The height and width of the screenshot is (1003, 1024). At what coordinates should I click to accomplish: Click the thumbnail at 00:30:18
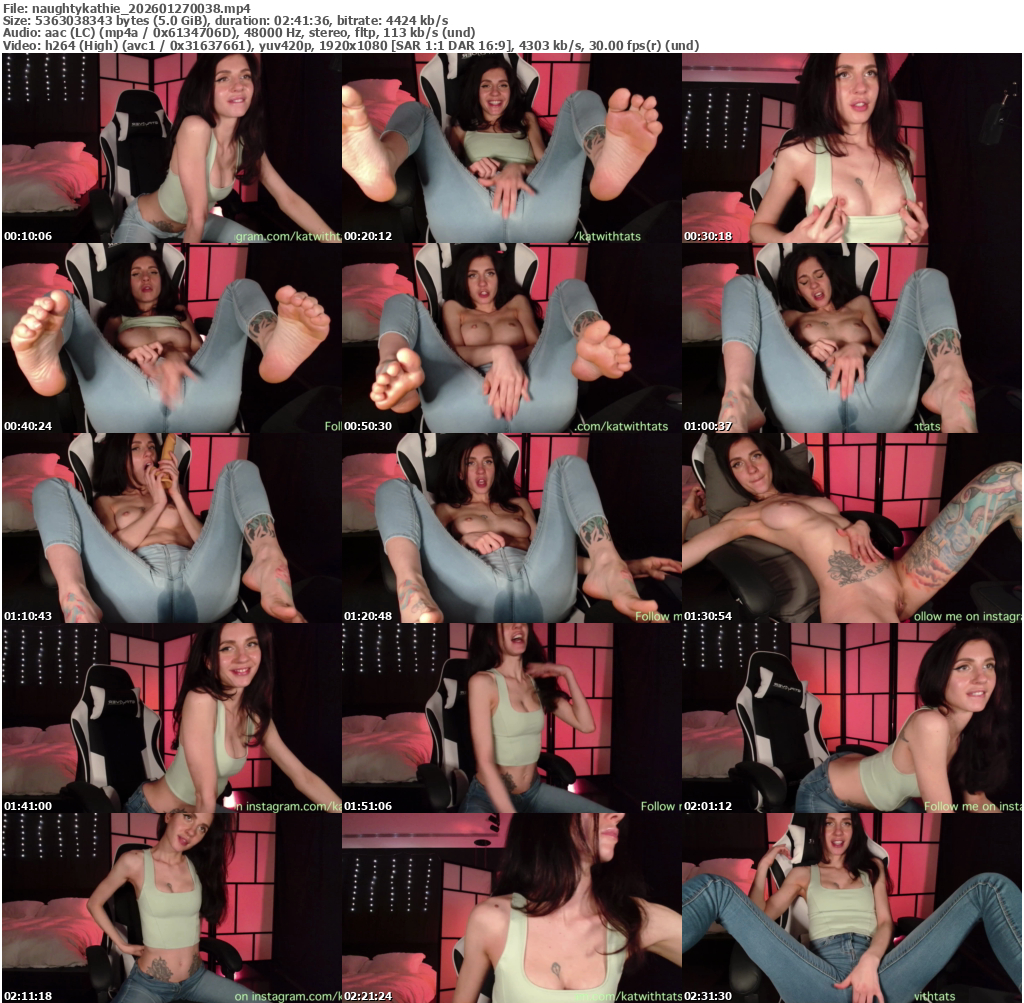851,148
